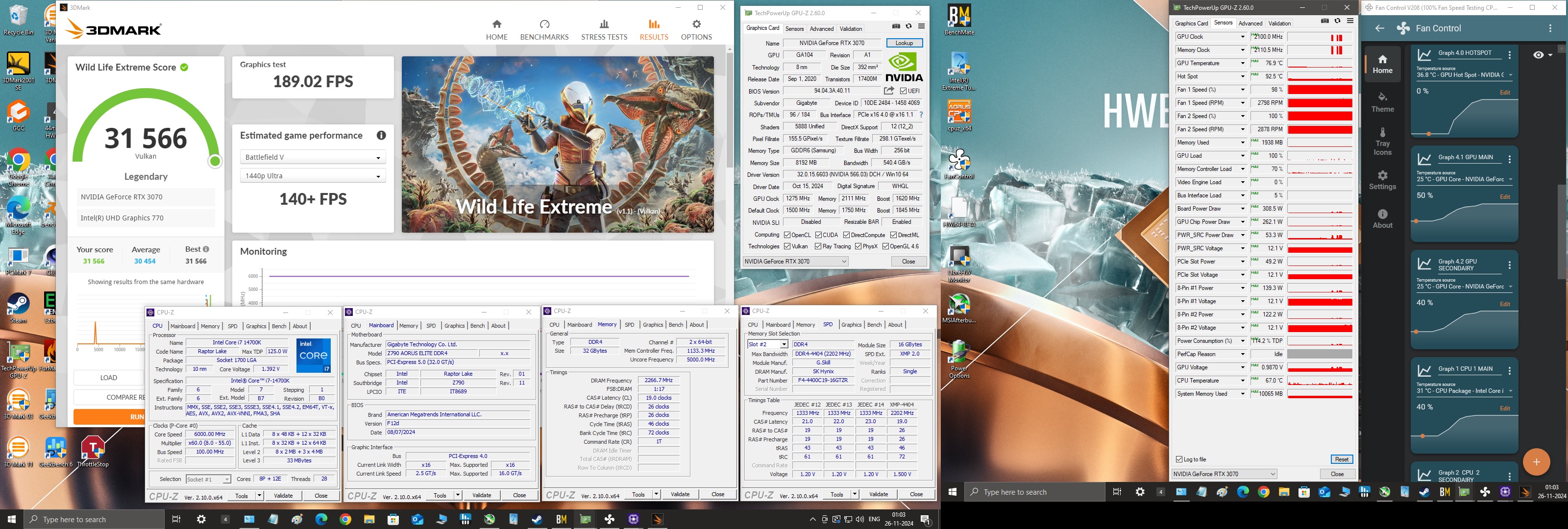Click Bus Interface question mark in GPU-Z
Image resolution: width=1568 pixels, height=529 pixels.
[x=921, y=115]
